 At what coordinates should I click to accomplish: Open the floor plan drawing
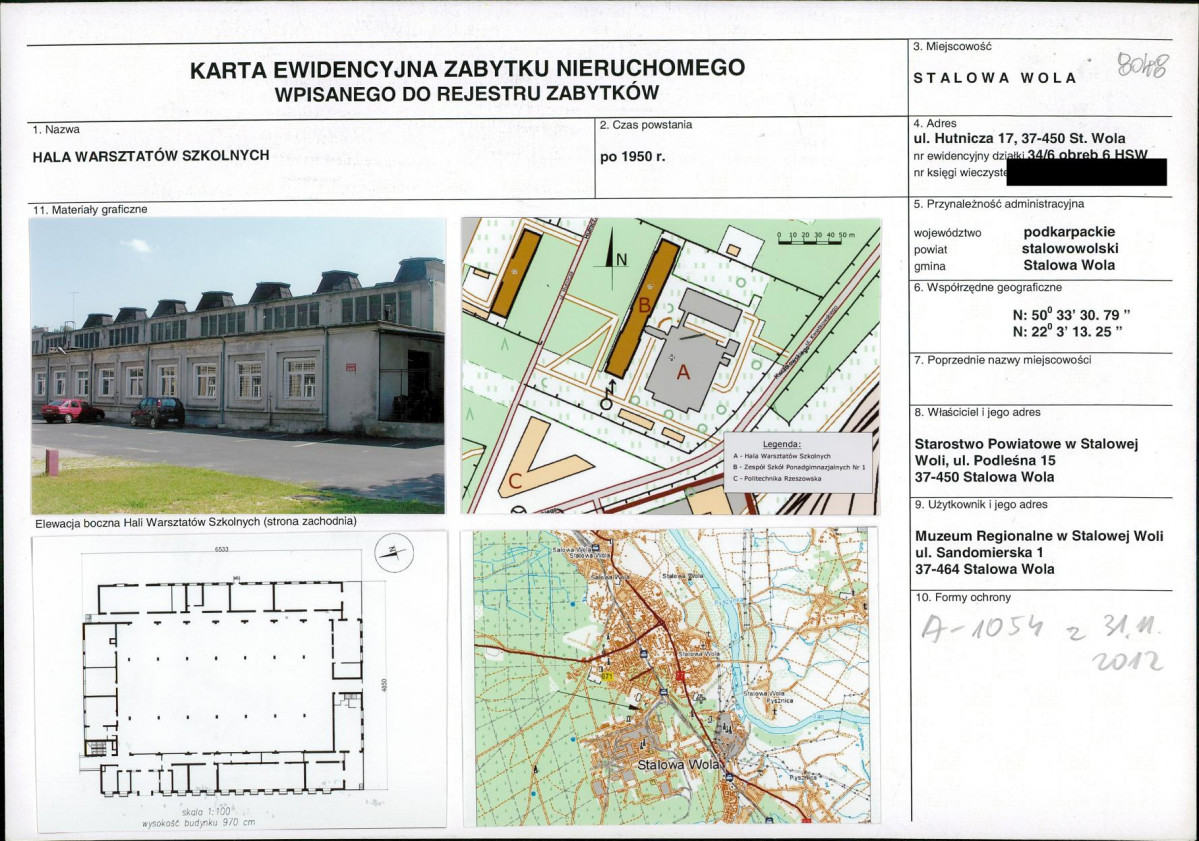[239, 680]
